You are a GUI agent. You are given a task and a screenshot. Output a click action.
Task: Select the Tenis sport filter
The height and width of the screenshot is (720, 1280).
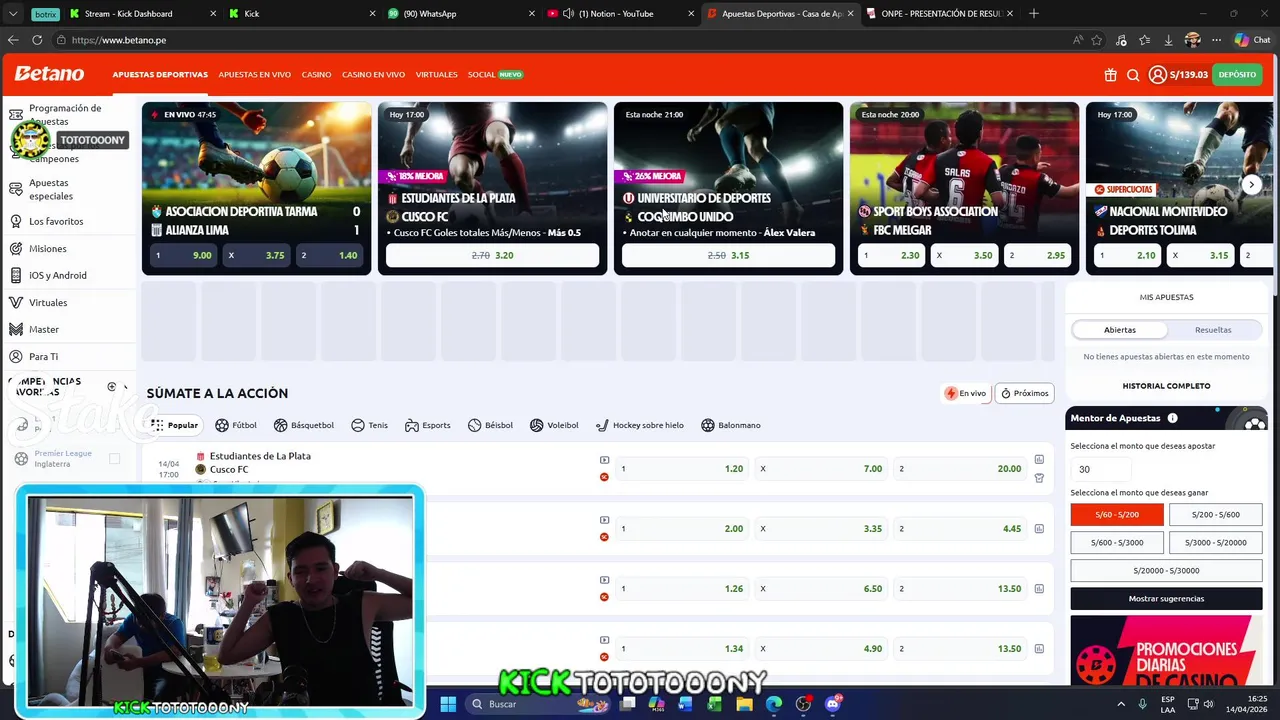point(369,425)
